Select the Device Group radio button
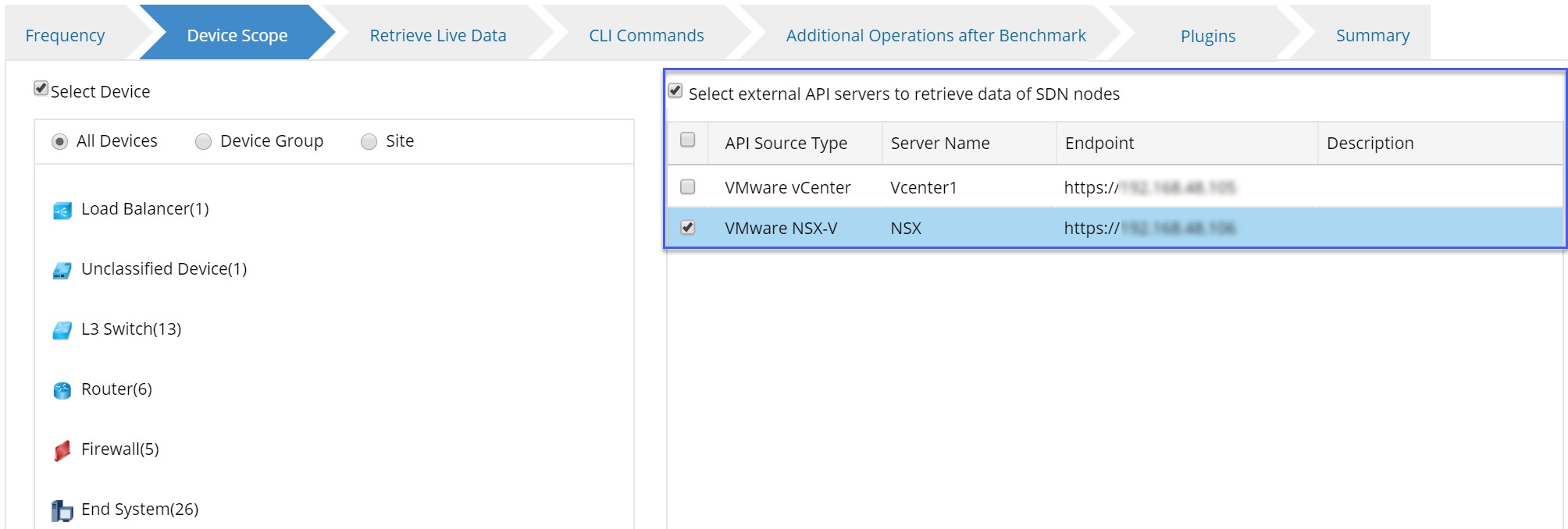 coord(204,142)
